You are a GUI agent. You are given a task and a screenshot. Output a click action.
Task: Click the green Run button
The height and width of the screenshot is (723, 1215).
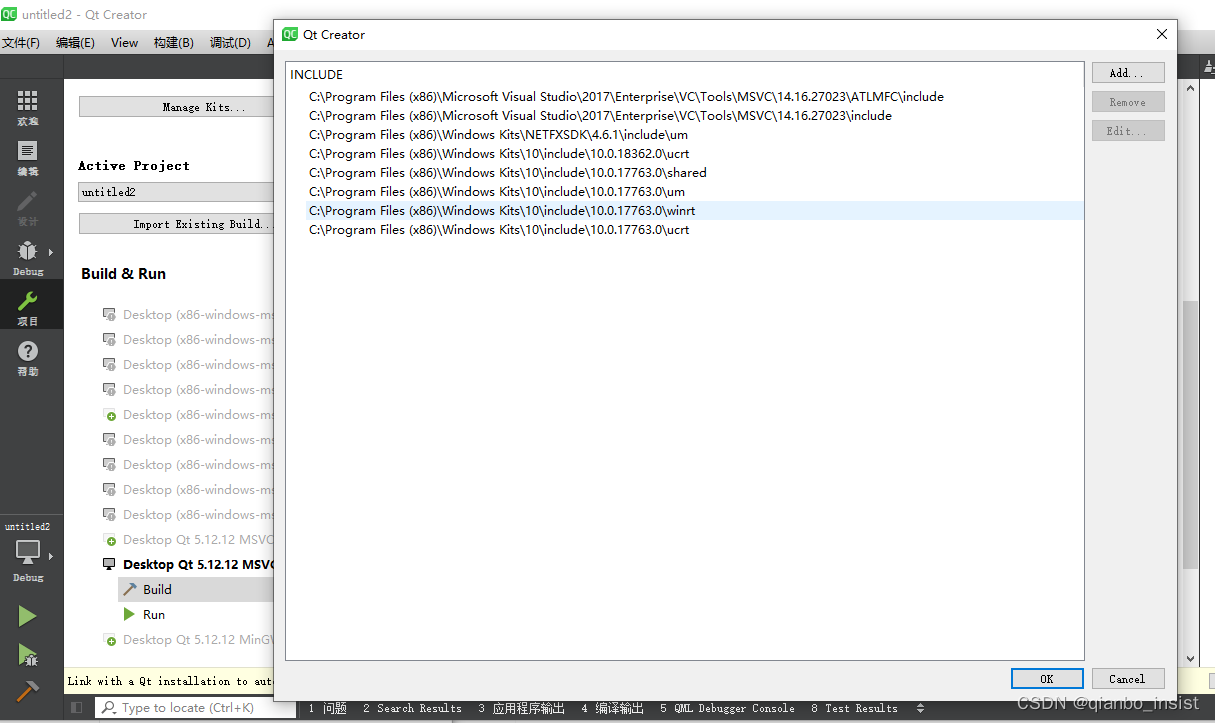(28, 617)
